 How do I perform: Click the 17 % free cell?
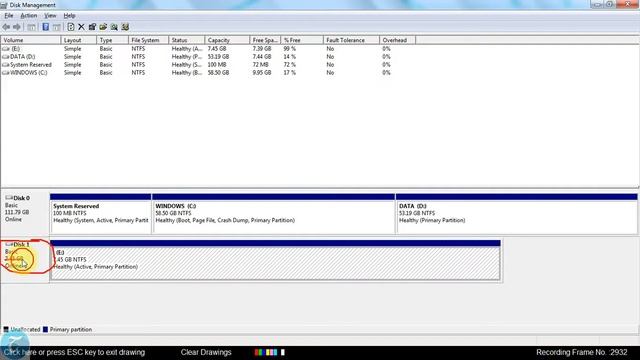(x=290, y=73)
